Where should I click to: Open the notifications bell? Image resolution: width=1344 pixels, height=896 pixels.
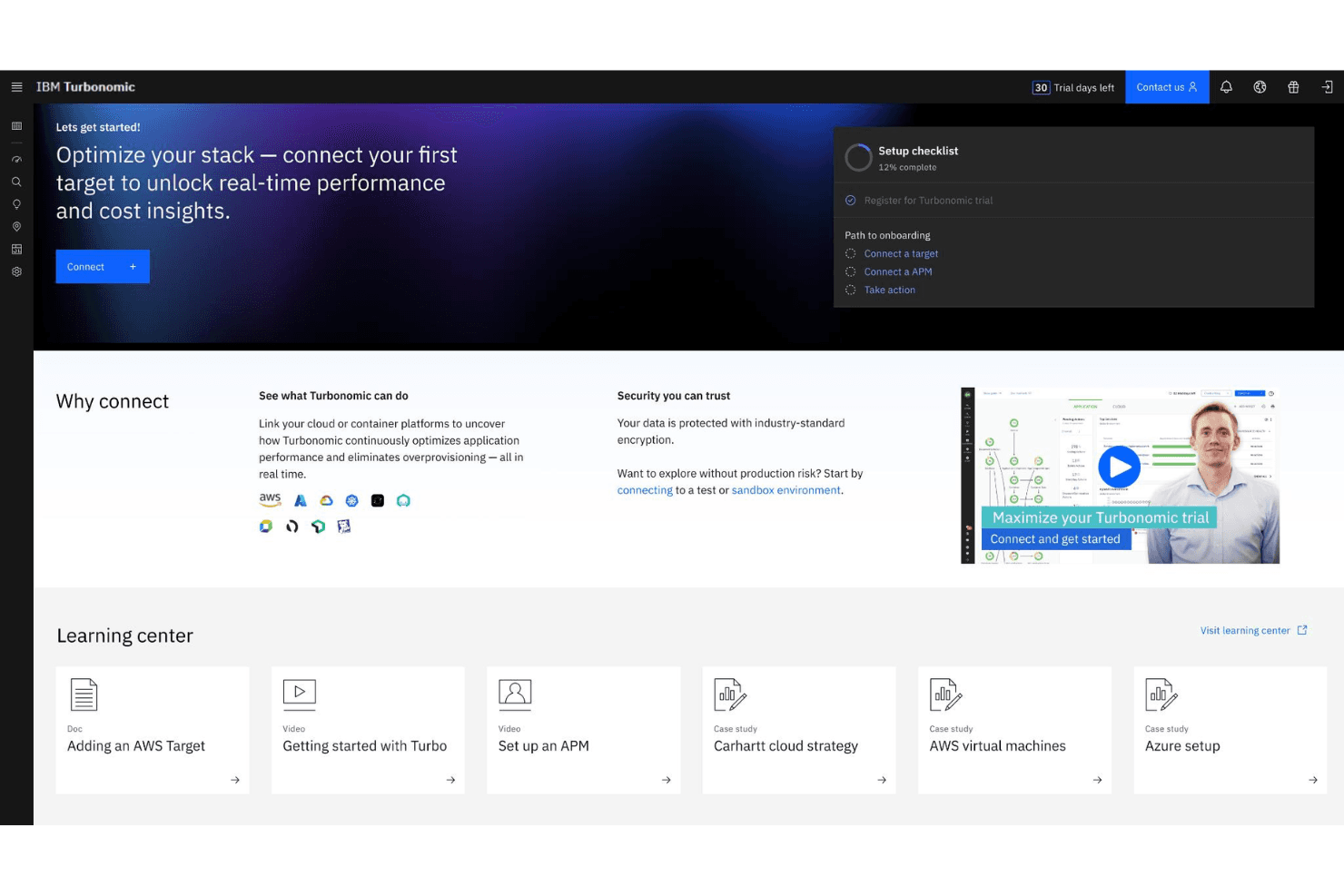[1226, 87]
